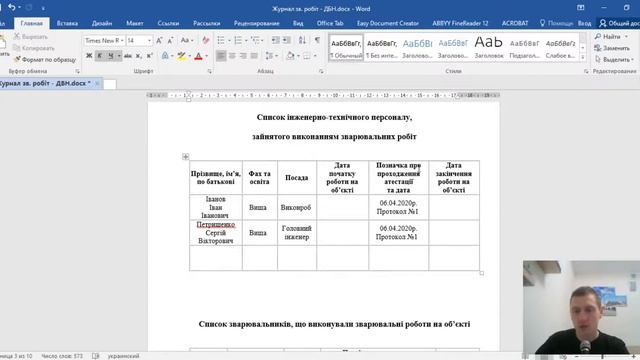
Task: Apply bulleted list icon
Action: (x=221, y=40)
